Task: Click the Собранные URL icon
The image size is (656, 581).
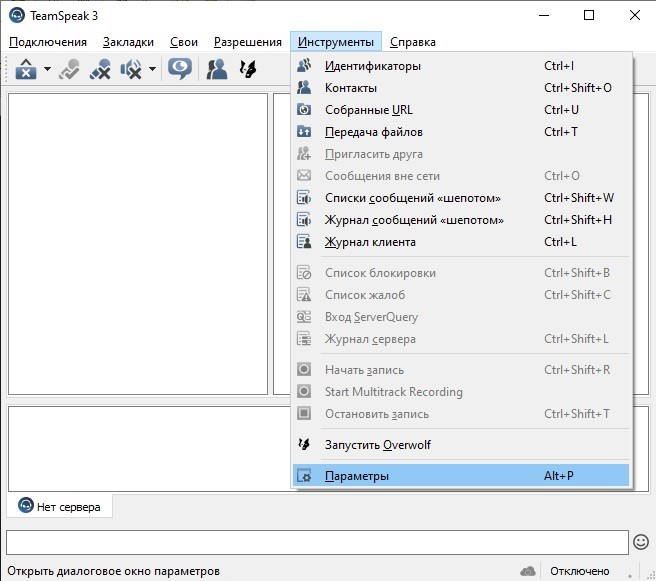Action: [304, 110]
